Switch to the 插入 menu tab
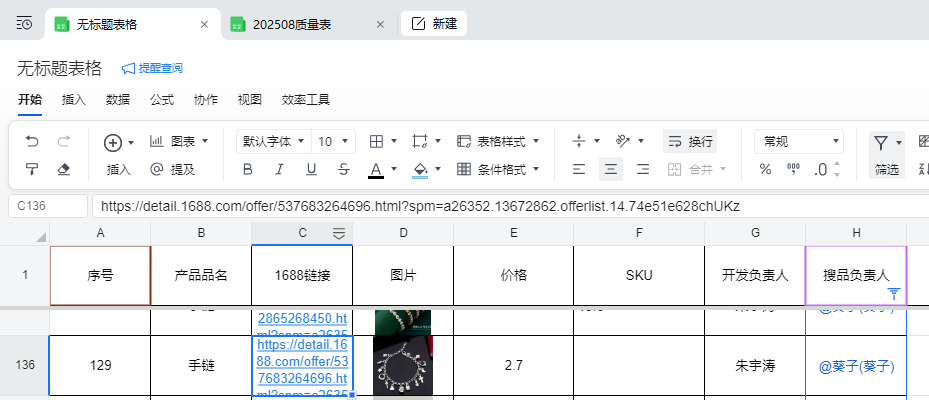The image size is (929, 400). (x=73, y=99)
